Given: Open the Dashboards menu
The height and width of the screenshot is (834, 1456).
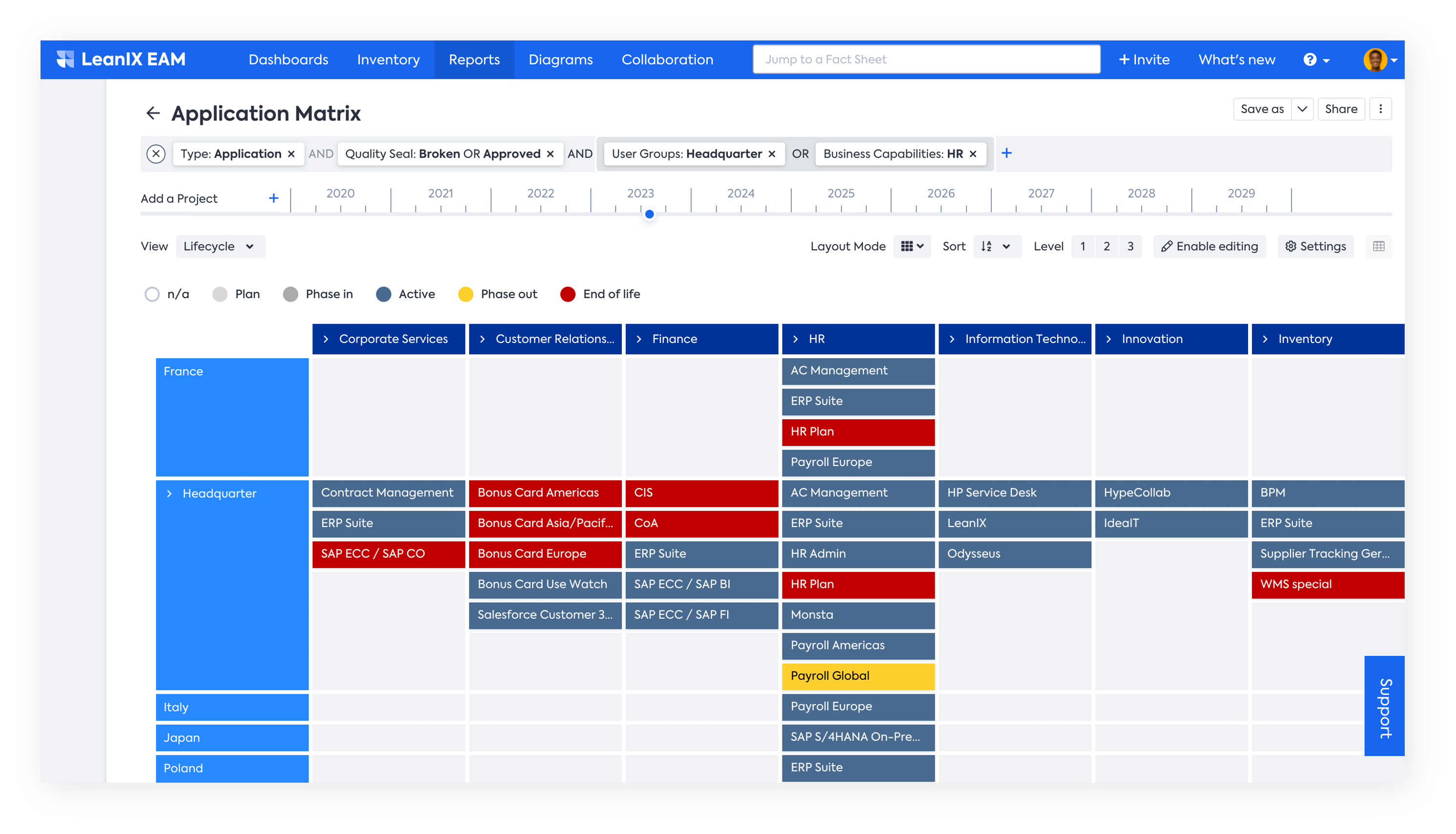Looking at the screenshot, I should tap(288, 60).
